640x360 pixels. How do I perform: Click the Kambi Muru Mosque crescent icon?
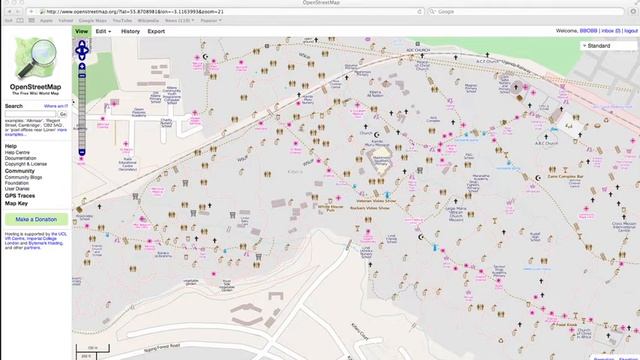click(377, 135)
